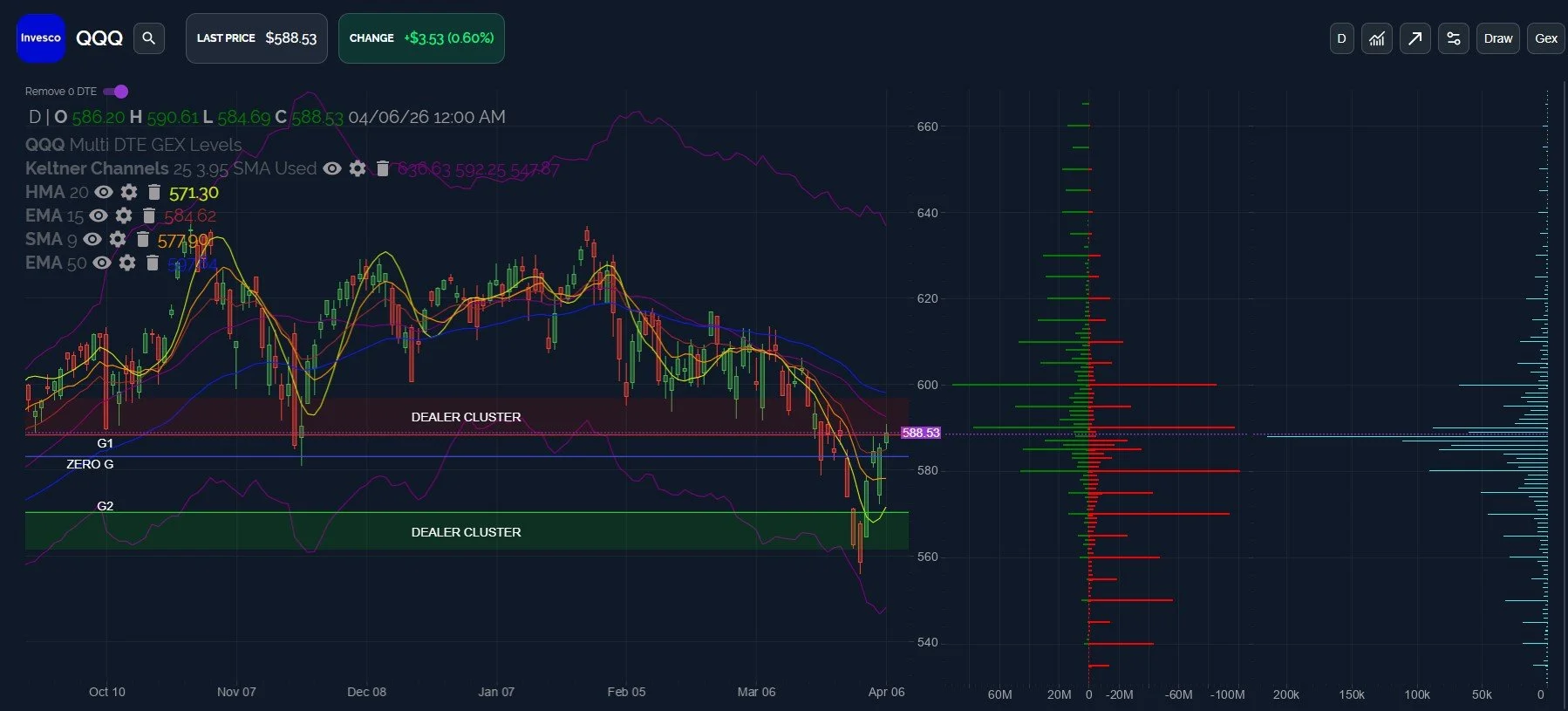Select the arrow trend-line tool
The height and width of the screenshot is (711, 1568).
1415,38
